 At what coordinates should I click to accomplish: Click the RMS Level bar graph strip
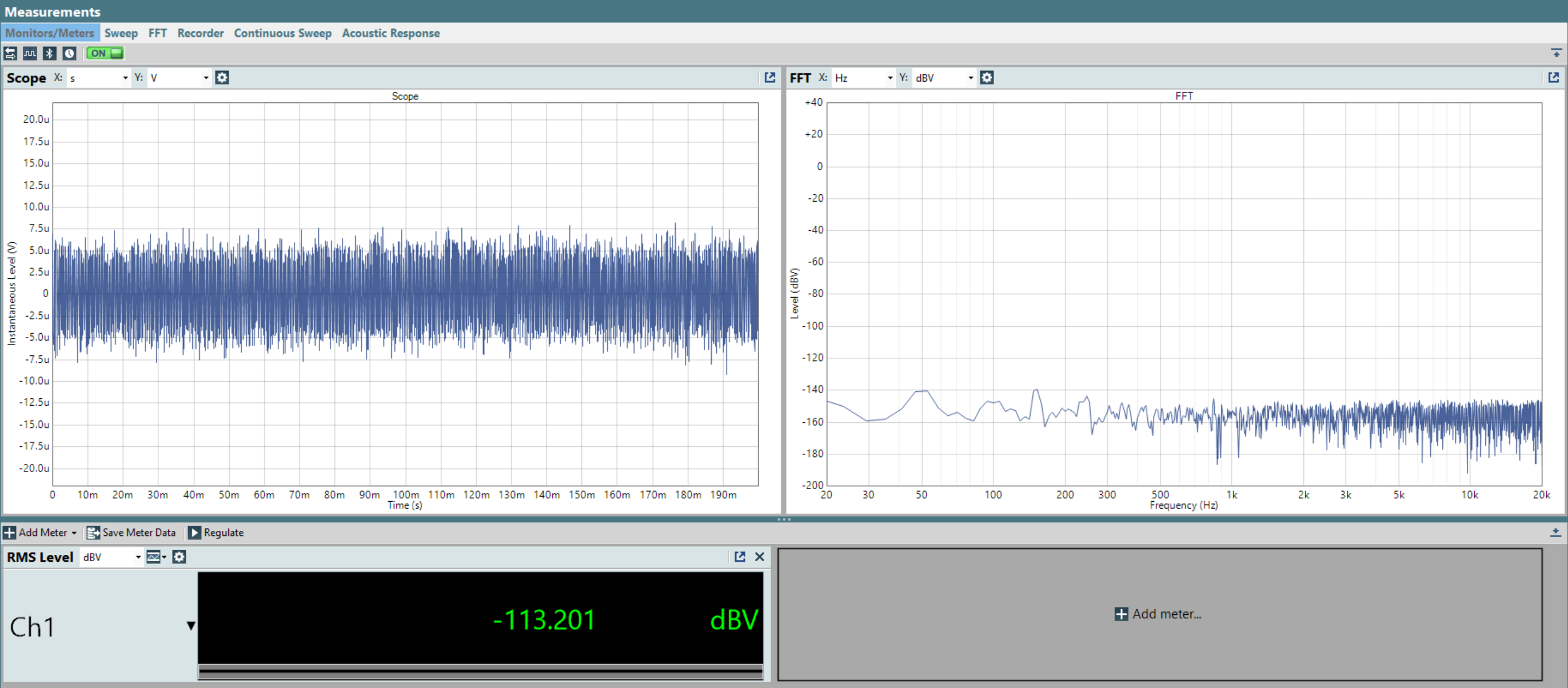click(x=480, y=671)
